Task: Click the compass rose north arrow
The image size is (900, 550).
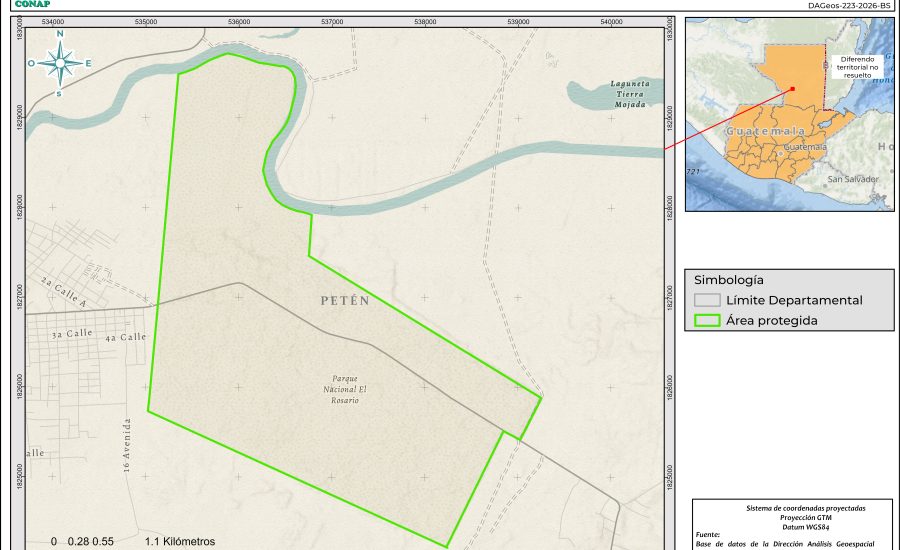Action: (x=60, y=63)
